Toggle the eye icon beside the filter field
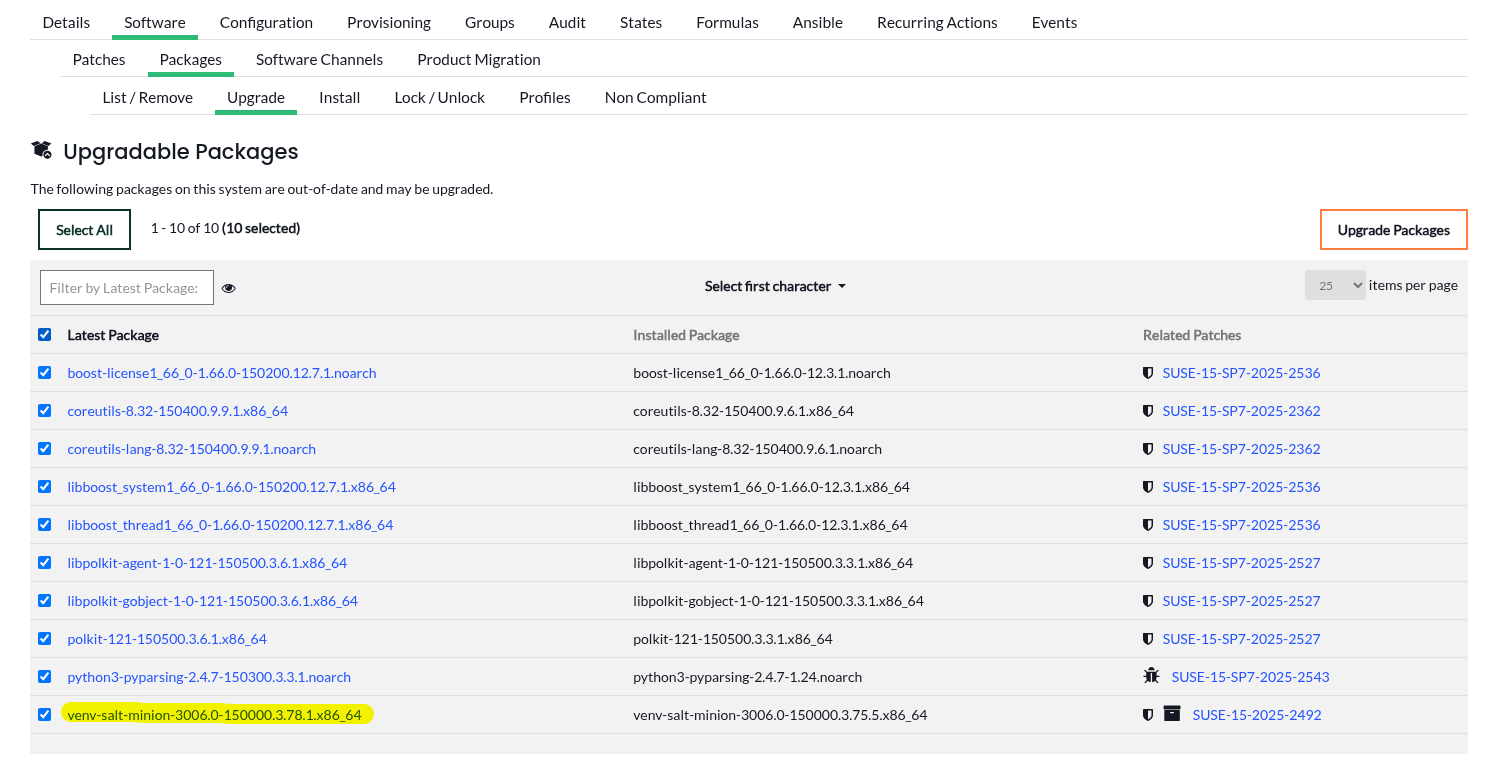The height and width of the screenshot is (769, 1488). click(x=229, y=288)
